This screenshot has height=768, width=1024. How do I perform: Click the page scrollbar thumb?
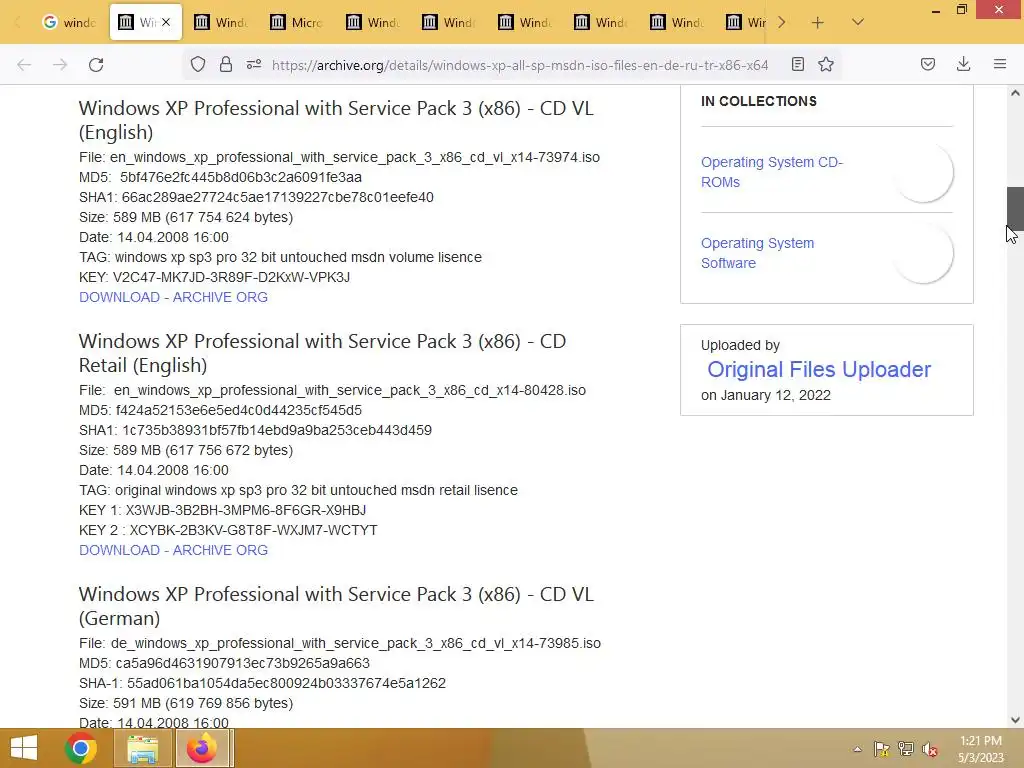[1015, 208]
